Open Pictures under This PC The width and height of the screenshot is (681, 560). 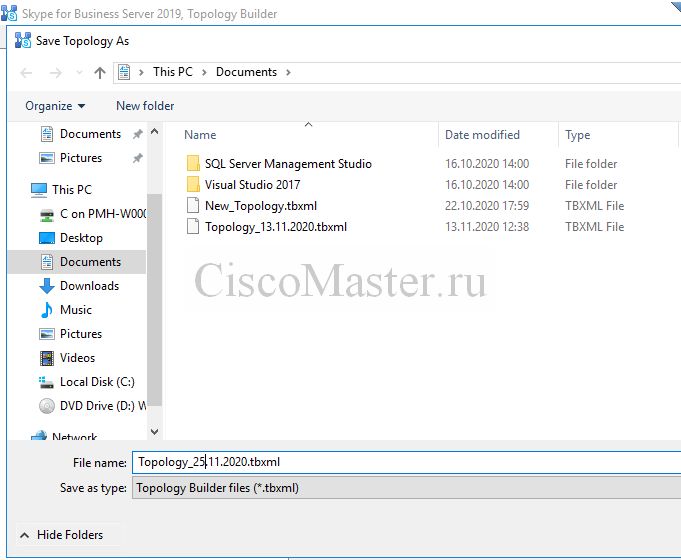tap(81, 334)
